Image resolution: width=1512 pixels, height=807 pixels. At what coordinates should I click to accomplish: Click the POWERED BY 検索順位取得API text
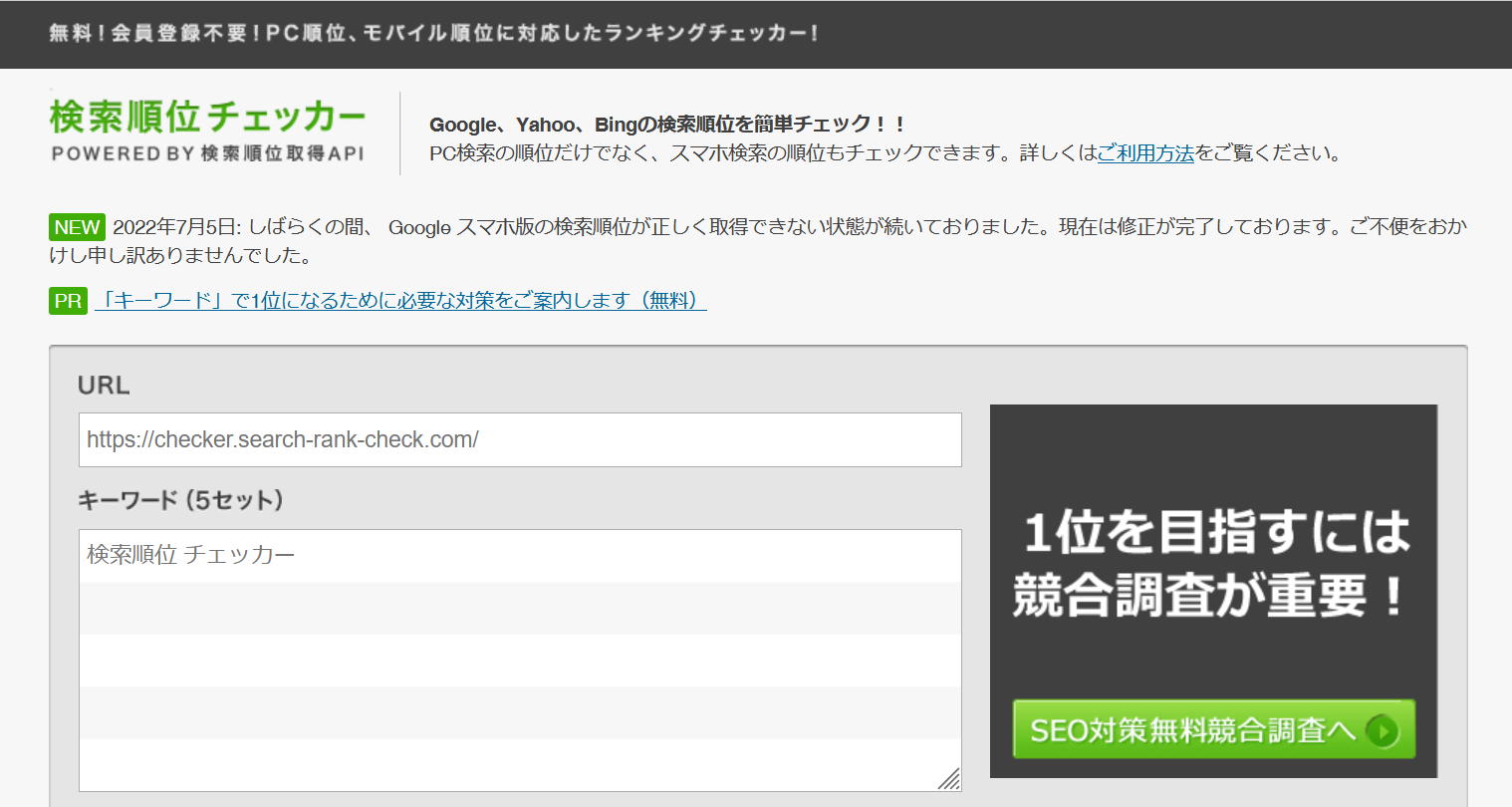[207, 153]
